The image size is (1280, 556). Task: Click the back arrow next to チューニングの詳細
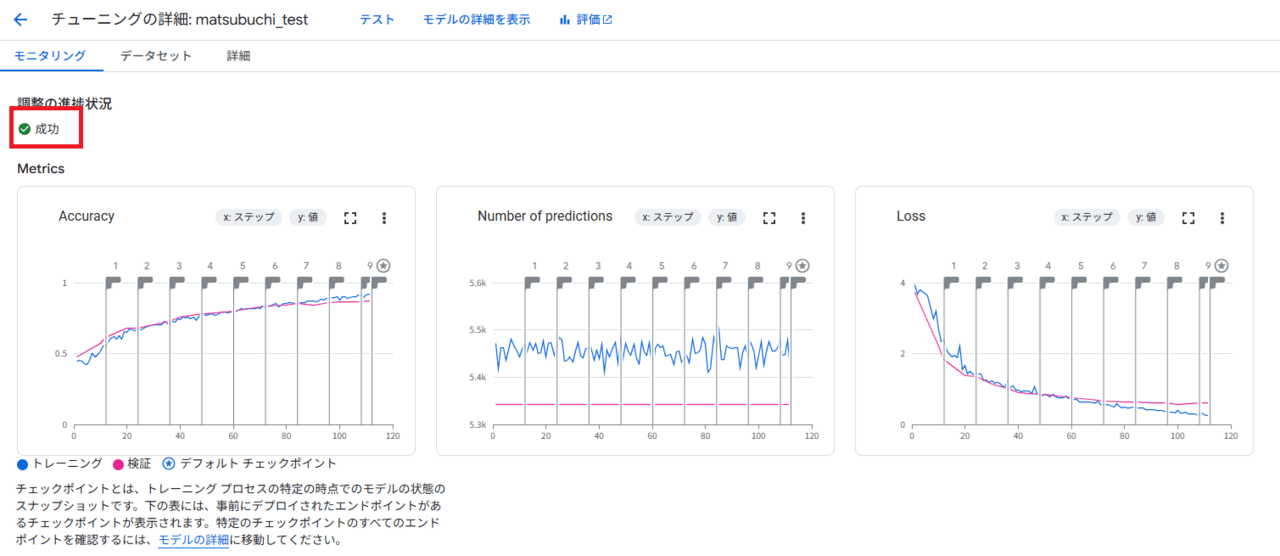point(20,20)
